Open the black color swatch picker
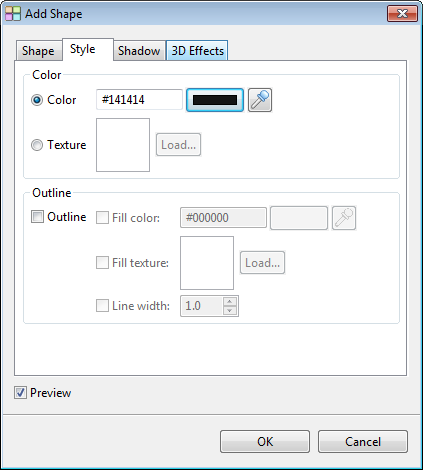 coord(215,100)
